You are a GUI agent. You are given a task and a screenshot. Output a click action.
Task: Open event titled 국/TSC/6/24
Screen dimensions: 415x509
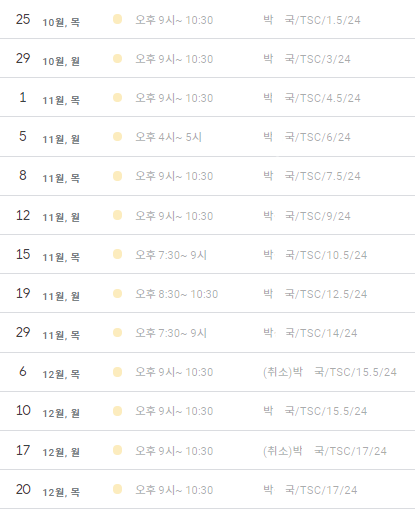pos(307,137)
